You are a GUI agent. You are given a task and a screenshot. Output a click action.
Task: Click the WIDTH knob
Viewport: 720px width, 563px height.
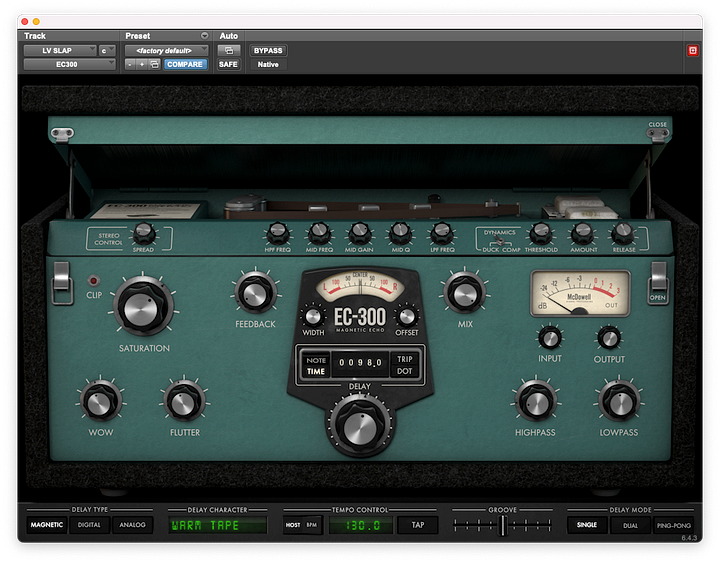(313, 316)
